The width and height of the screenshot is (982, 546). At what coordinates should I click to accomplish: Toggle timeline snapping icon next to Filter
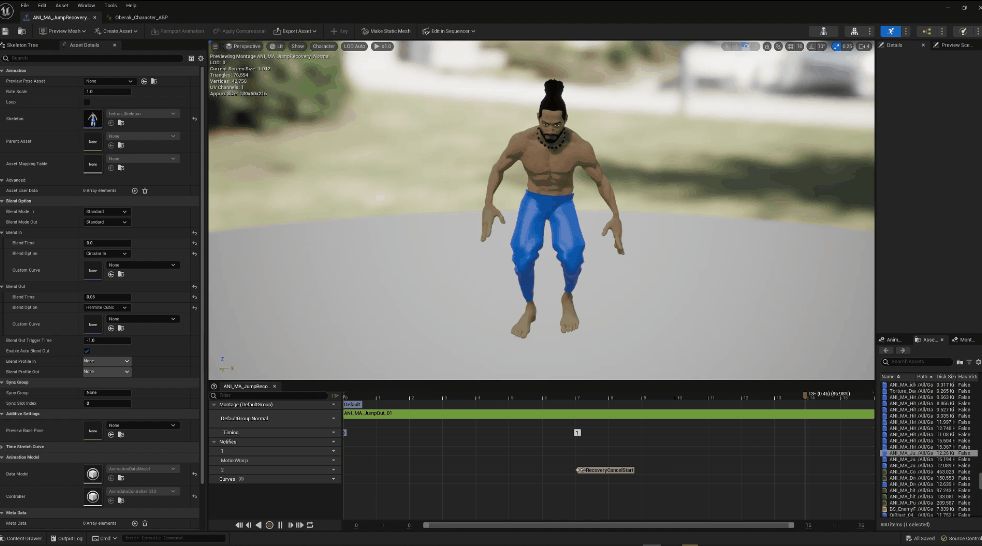(x=334, y=396)
